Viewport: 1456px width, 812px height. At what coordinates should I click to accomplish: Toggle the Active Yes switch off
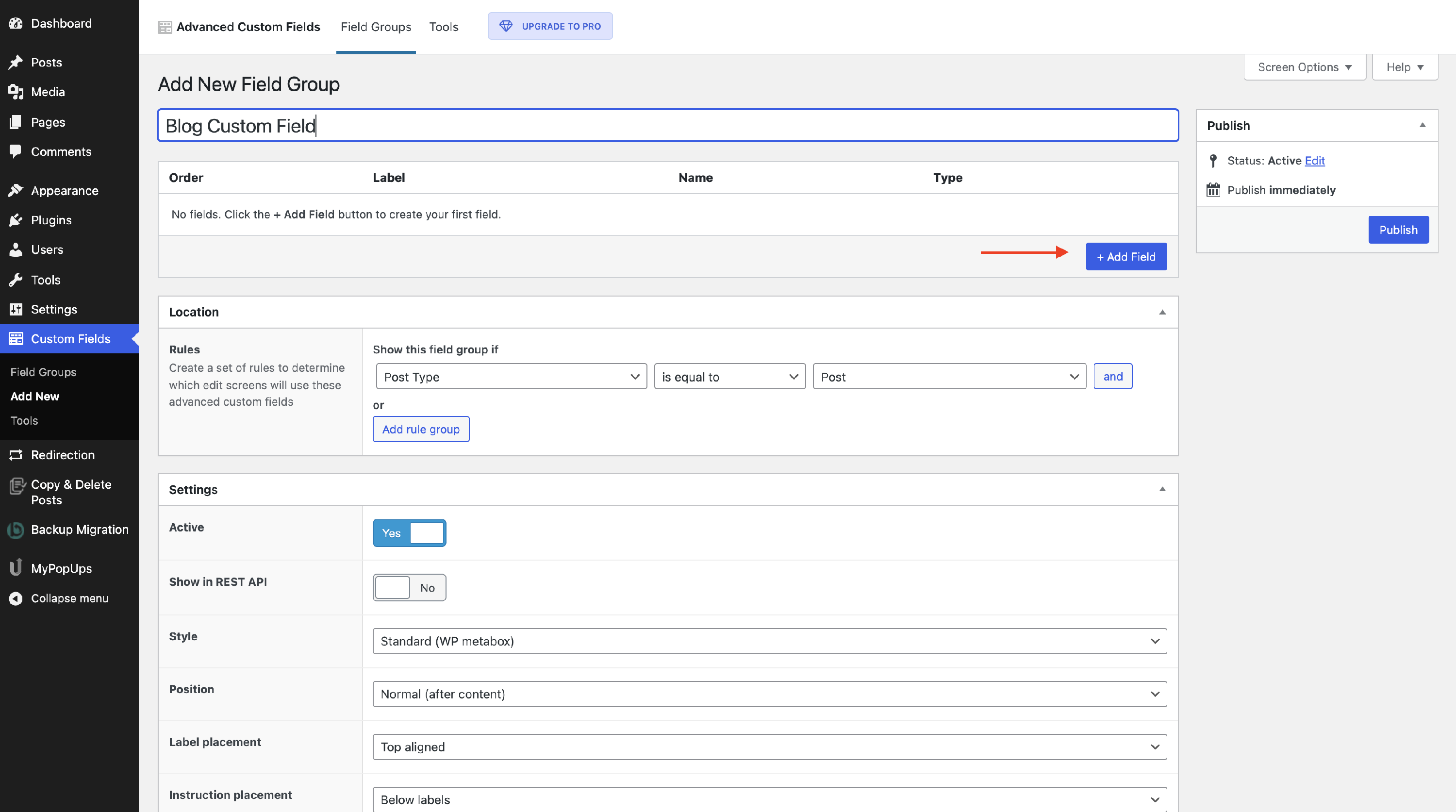point(409,533)
